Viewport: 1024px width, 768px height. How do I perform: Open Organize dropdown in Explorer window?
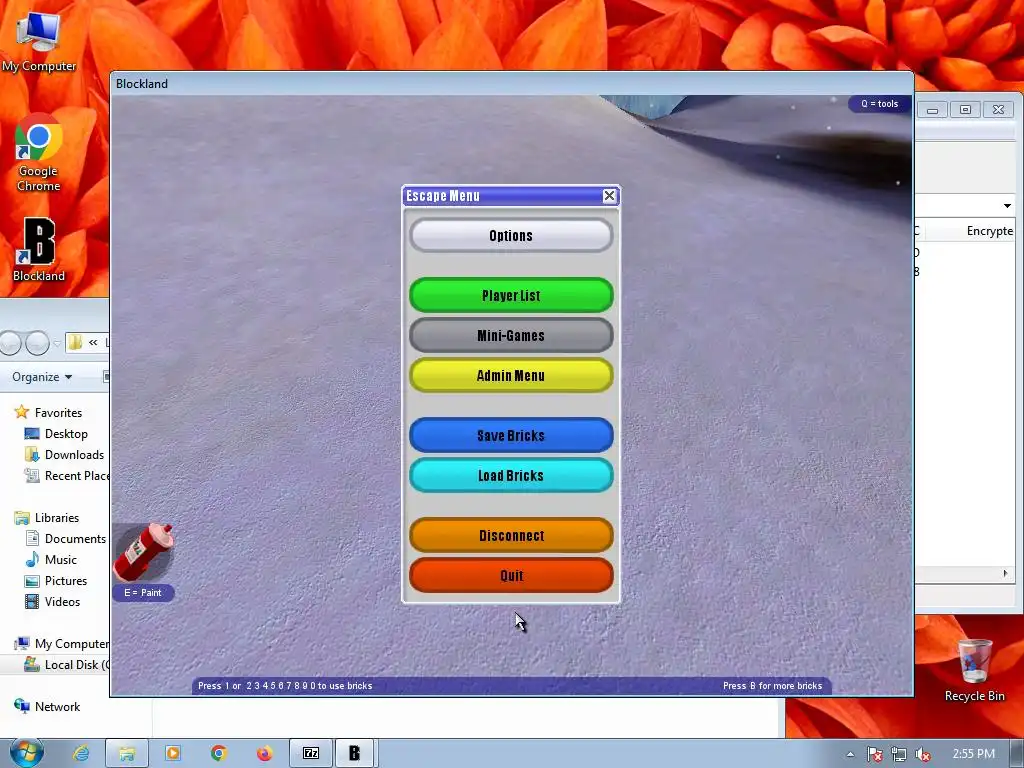pyautogui.click(x=42, y=377)
